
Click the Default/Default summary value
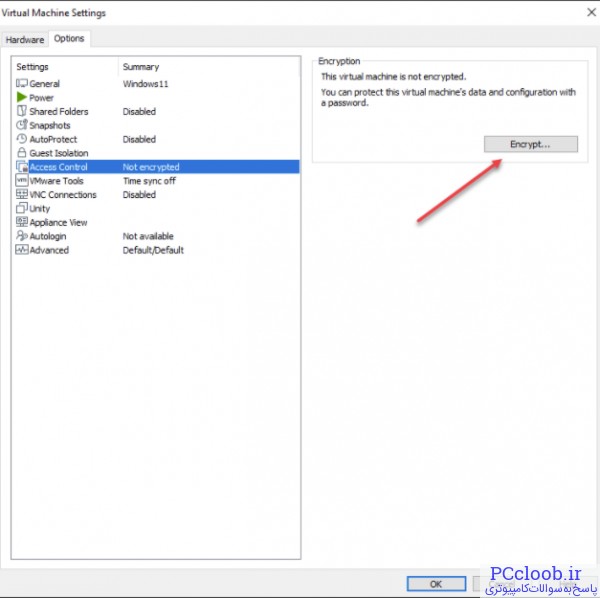[x=153, y=250]
